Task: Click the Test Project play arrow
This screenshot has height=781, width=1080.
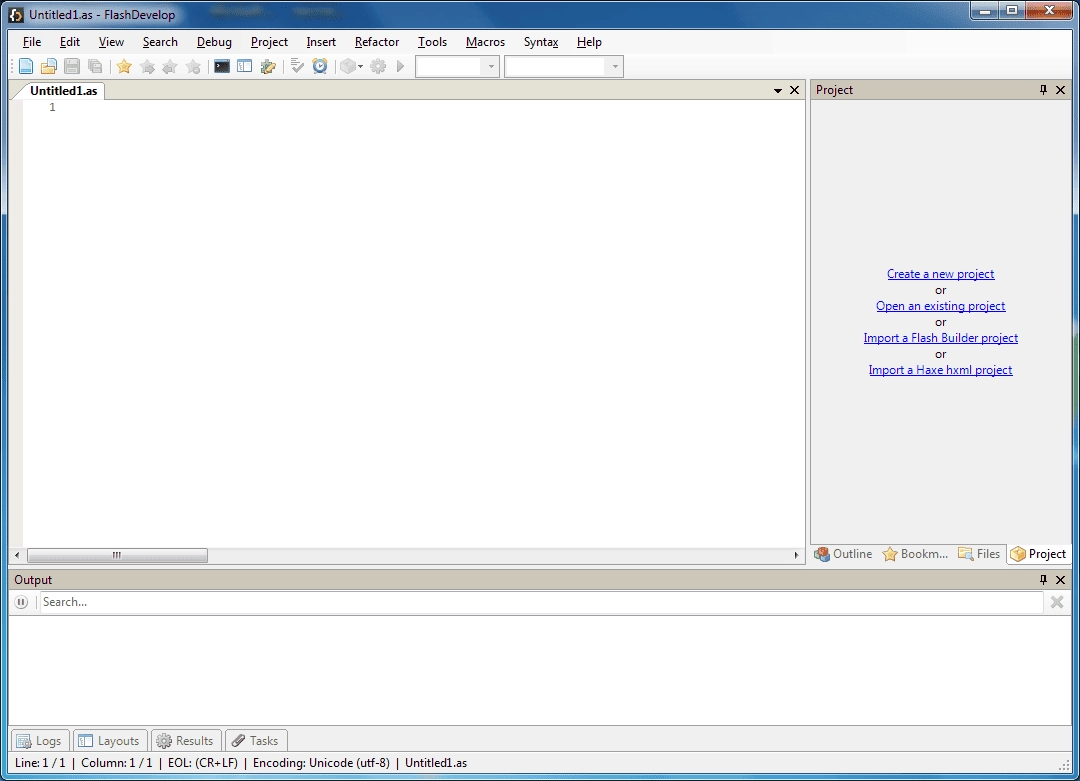Action: (400, 66)
